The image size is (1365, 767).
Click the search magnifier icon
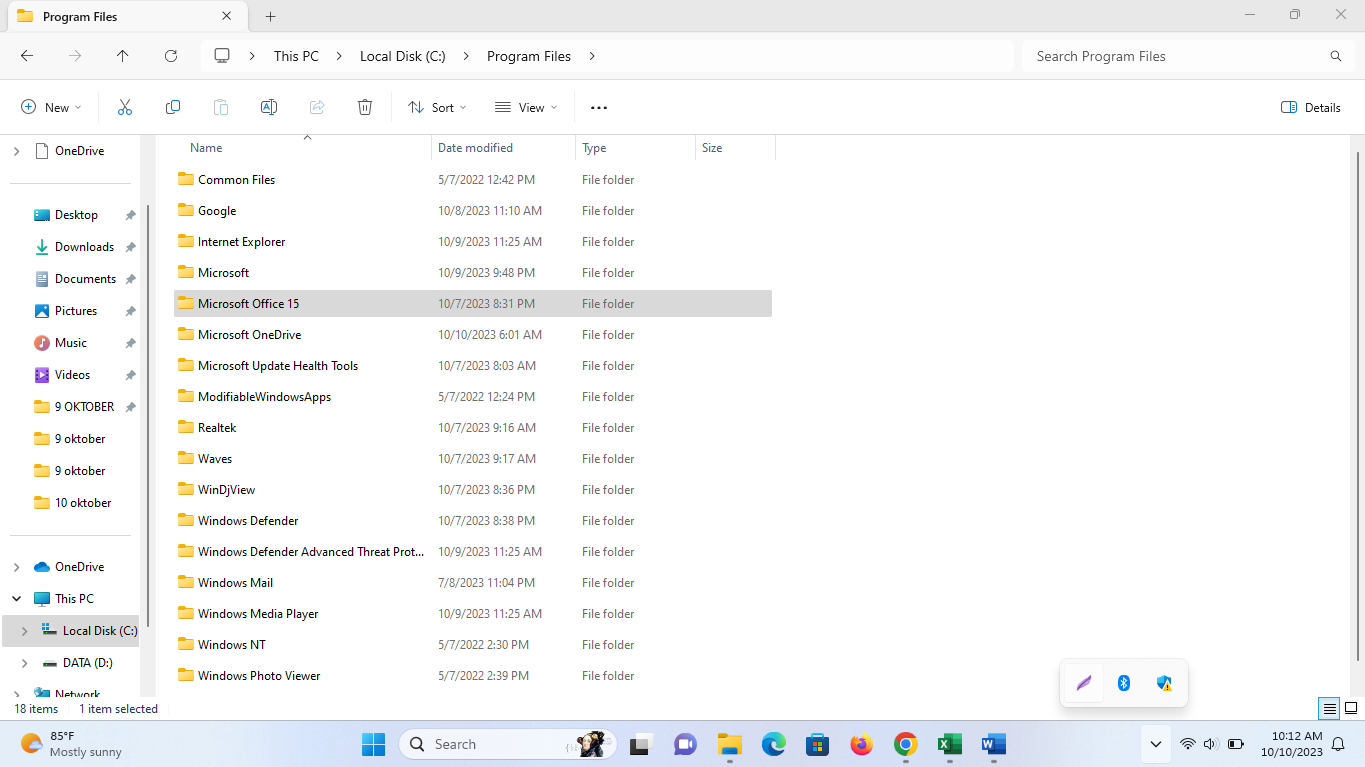1336,56
